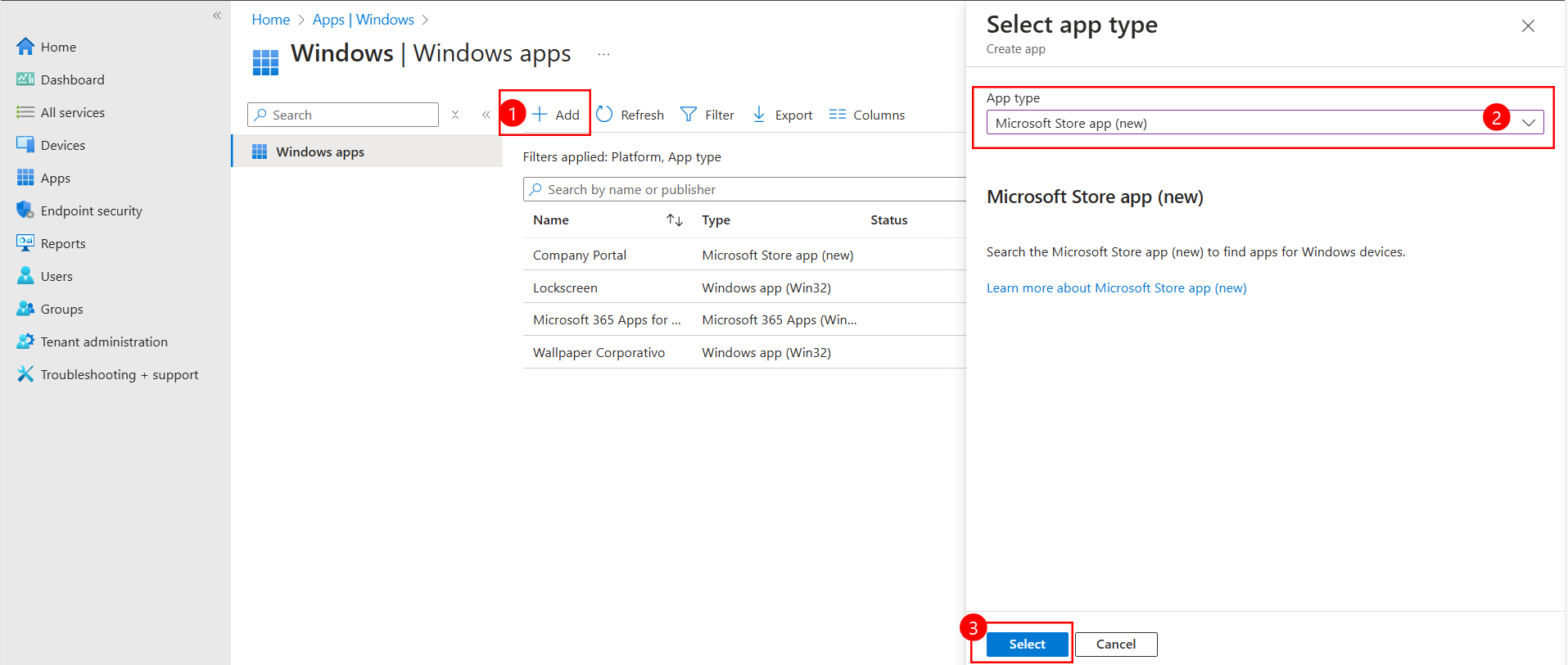
Task: Open All services in sidebar
Action: click(61, 112)
